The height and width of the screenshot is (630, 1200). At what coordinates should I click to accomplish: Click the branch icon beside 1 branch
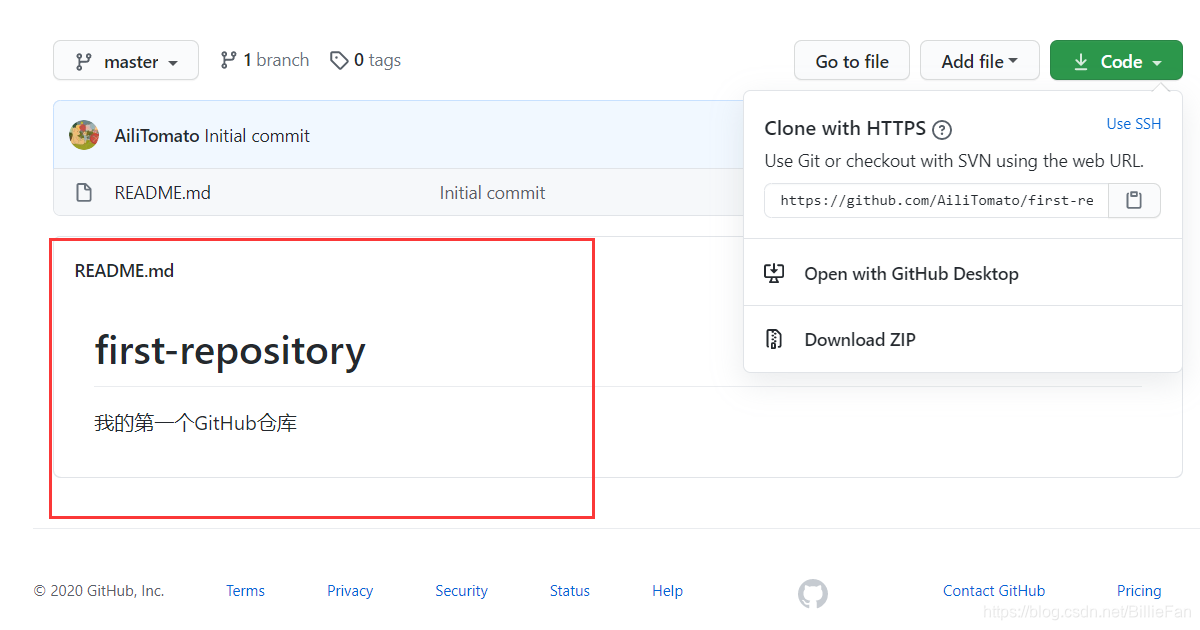pyautogui.click(x=229, y=60)
